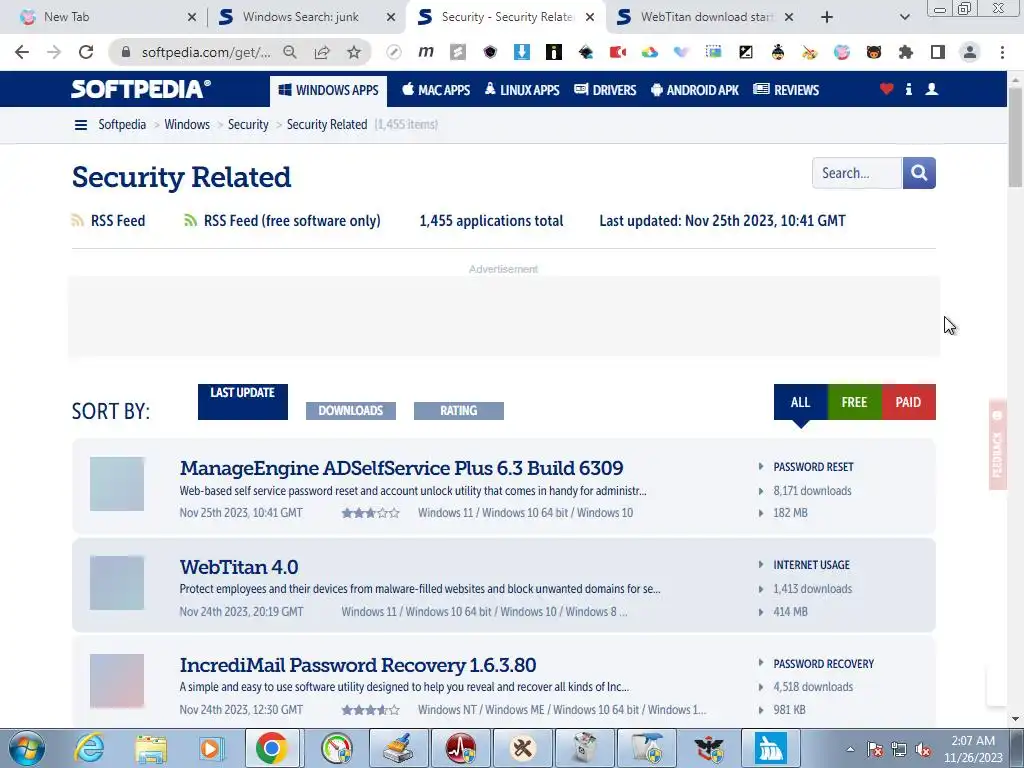
Task: Click the address bar URL
Action: click(206, 52)
